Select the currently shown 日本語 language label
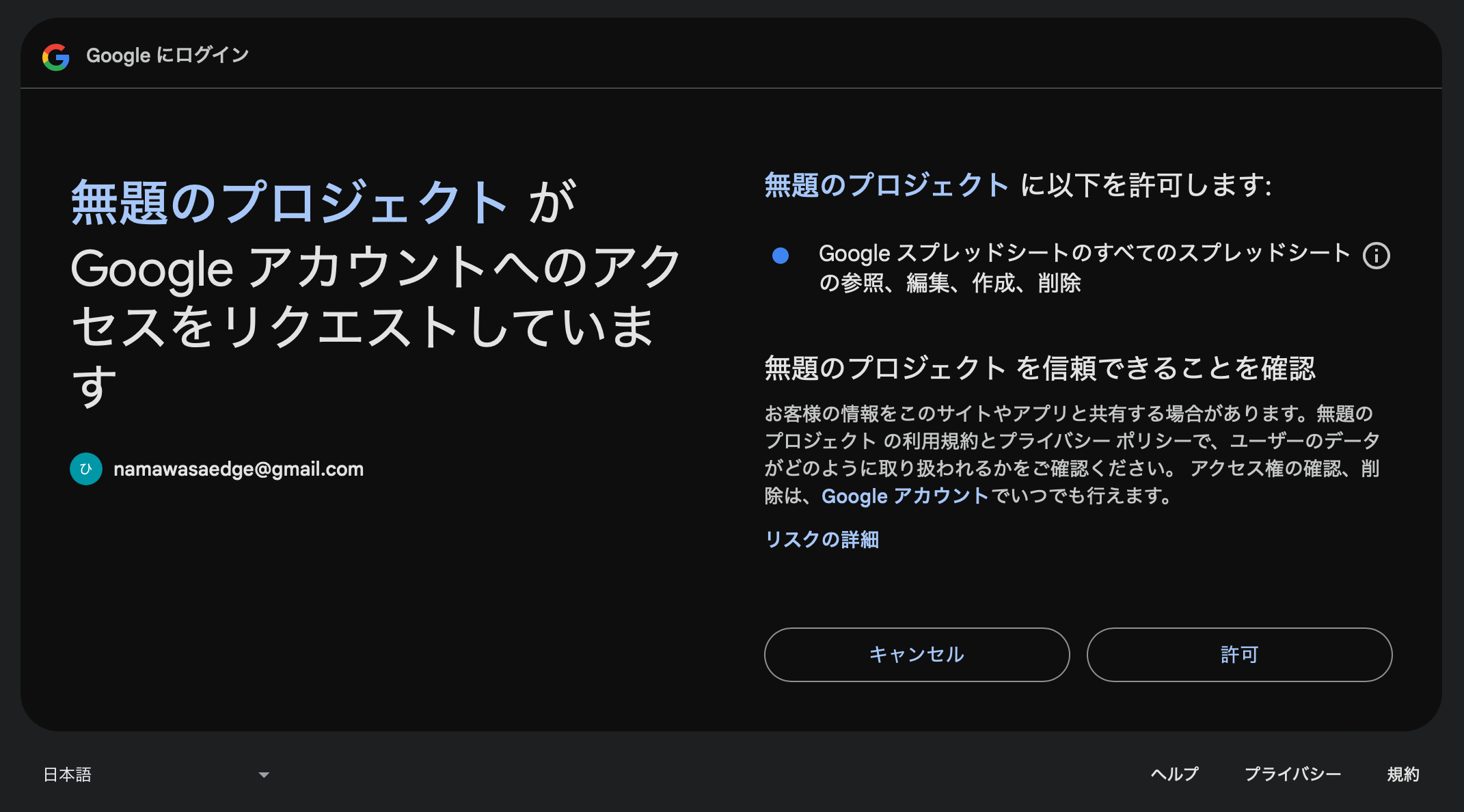Image resolution: width=1464 pixels, height=812 pixels. 66,774
